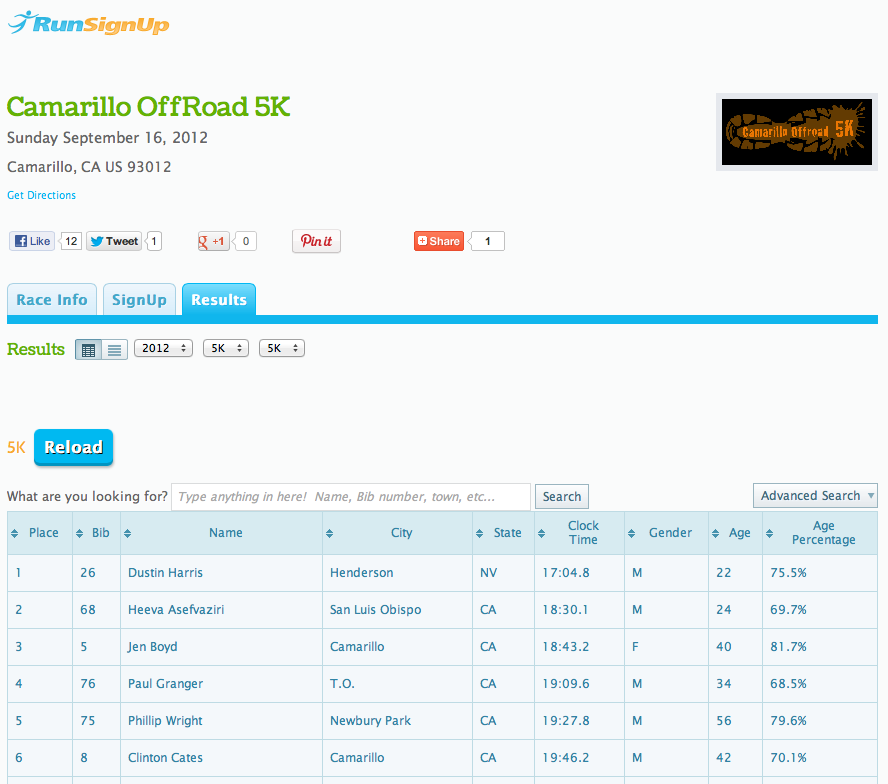Click the RunSignUp logo
The height and width of the screenshot is (784, 888).
(89, 23)
